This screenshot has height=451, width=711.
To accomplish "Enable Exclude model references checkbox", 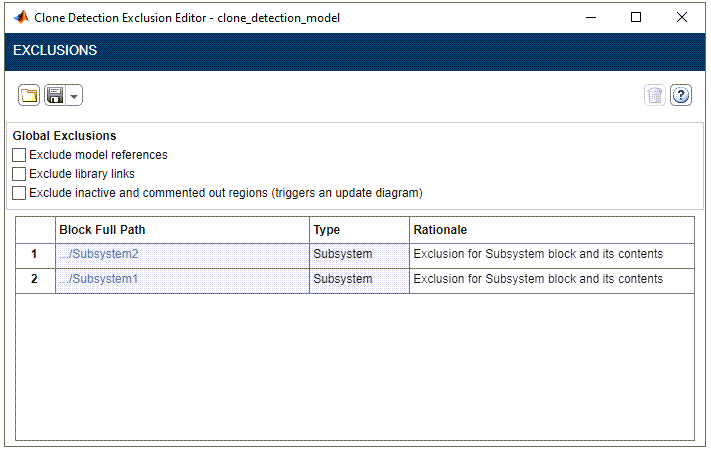I will coord(19,156).
